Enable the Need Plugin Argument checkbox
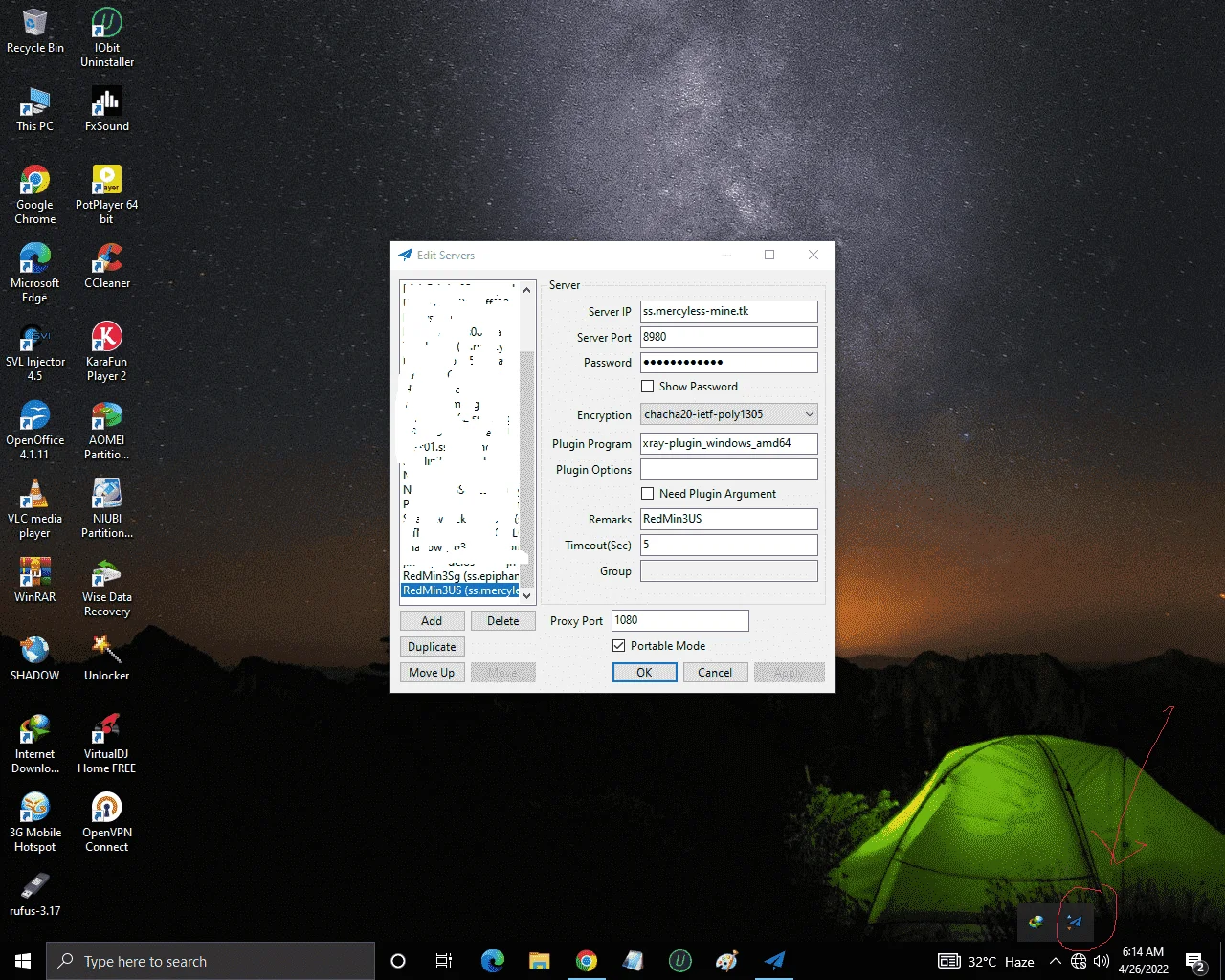This screenshot has height=980, width=1225. (648, 494)
